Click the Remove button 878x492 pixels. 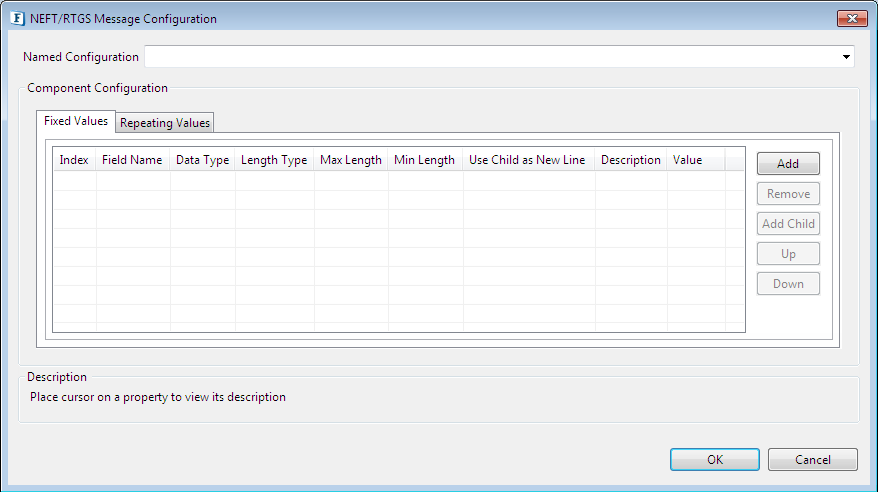(x=788, y=194)
